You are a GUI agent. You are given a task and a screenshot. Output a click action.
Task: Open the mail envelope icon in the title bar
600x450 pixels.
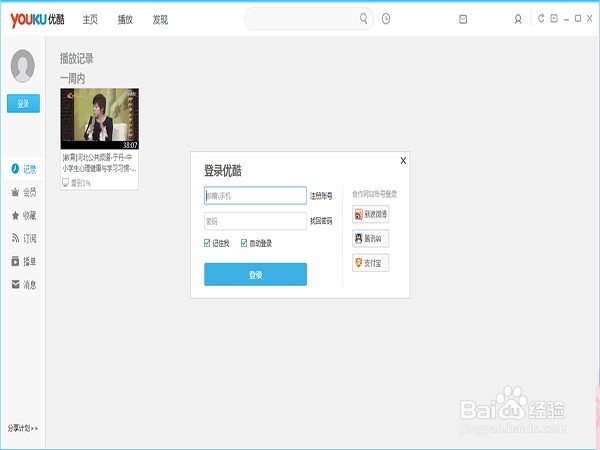[463, 19]
